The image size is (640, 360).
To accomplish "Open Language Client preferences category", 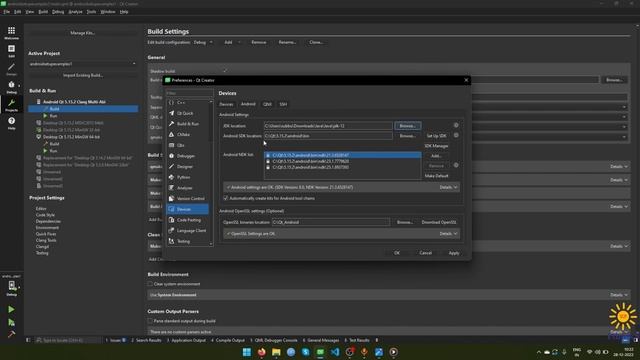I will click(189, 231).
